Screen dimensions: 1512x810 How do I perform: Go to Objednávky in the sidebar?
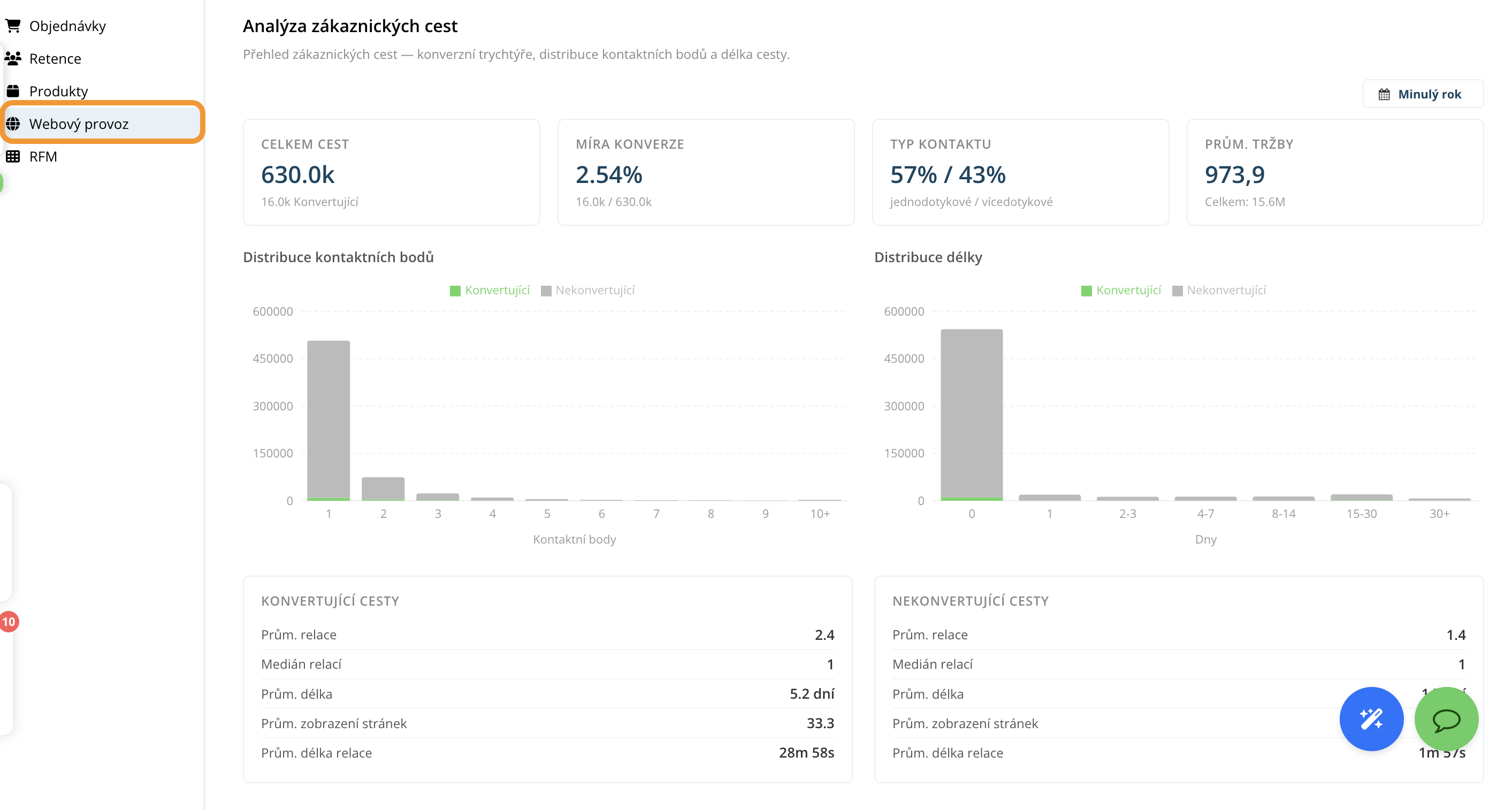point(67,26)
